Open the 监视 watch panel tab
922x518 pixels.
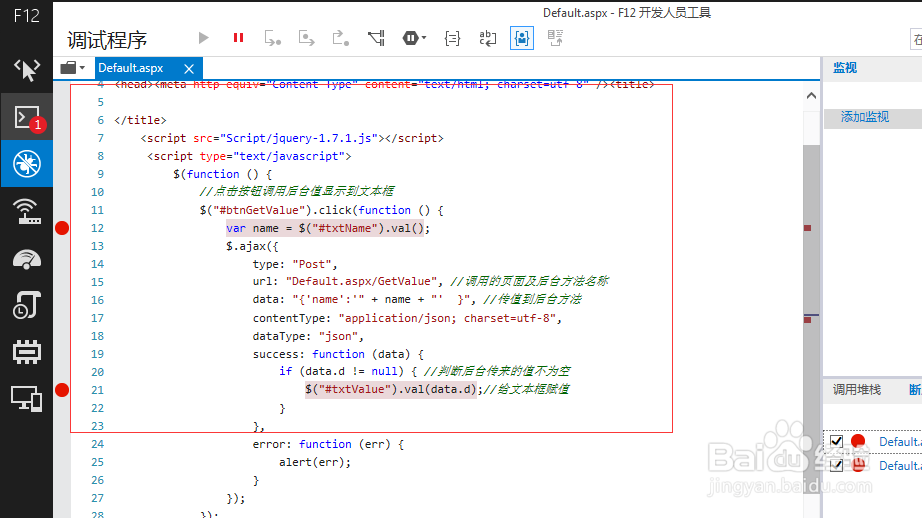coord(845,68)
